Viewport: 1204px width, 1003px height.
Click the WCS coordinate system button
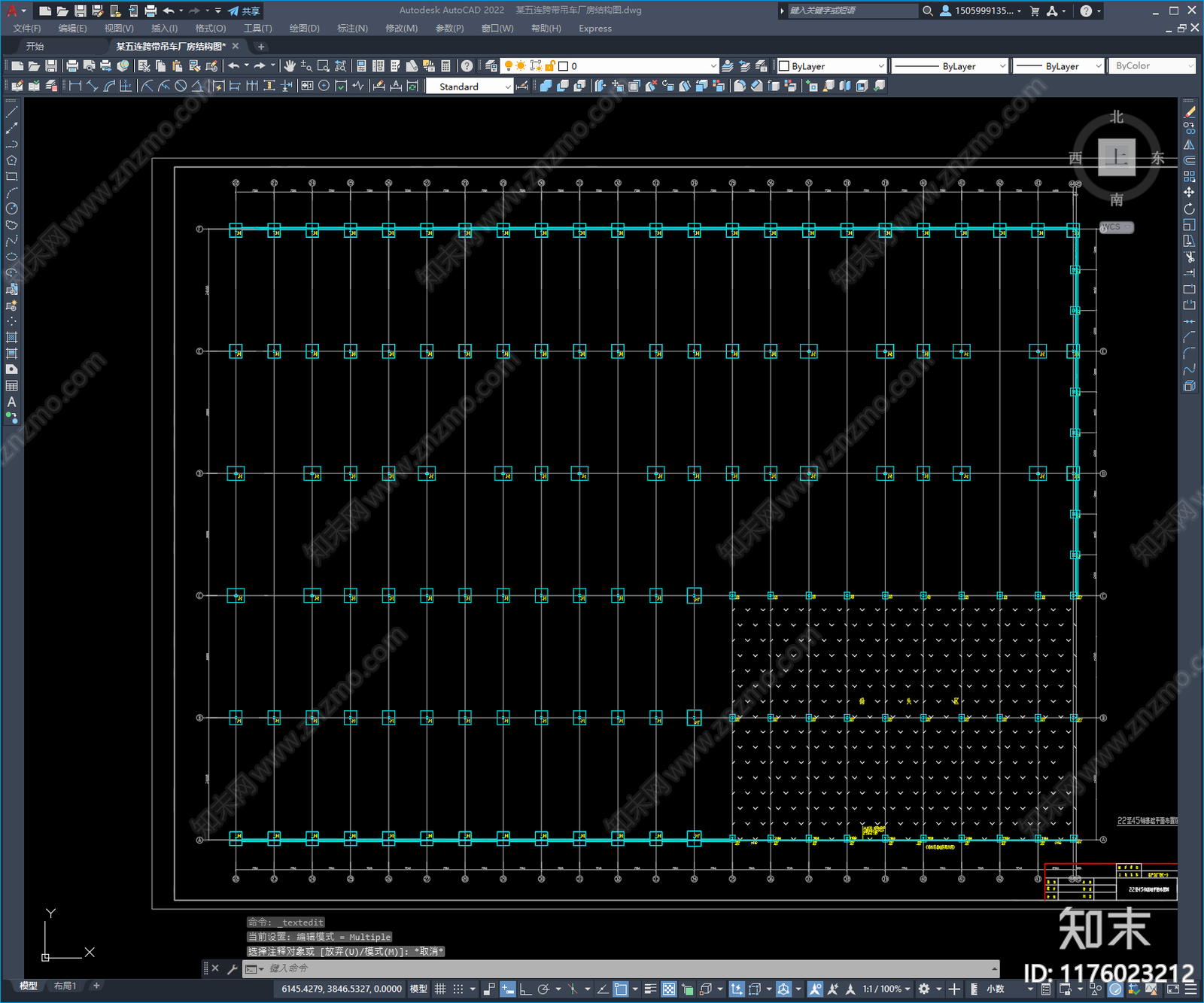pos(1116,227)
